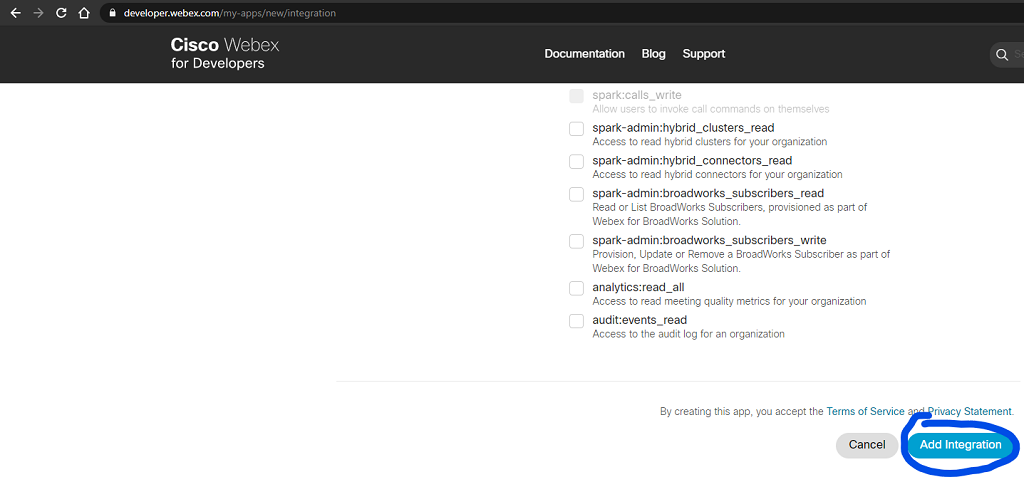The width and height of the screenshot is (1024, 477).
Task: Go to the Blog menu item
Action: tap(653, 54)
